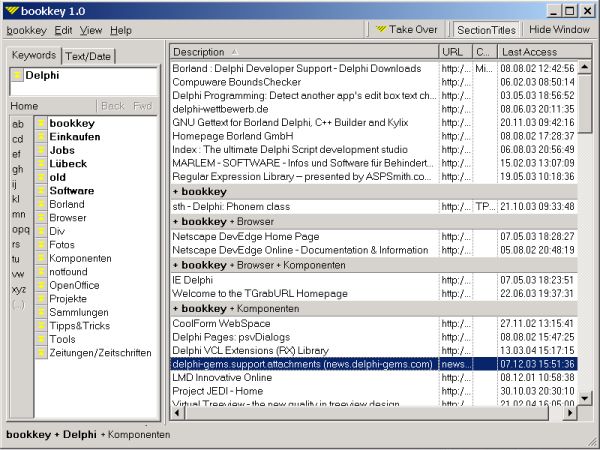Viewport: 600px width, 450px height.
Task: Click the keyword icon beside Div
Action: click(41, 231)
